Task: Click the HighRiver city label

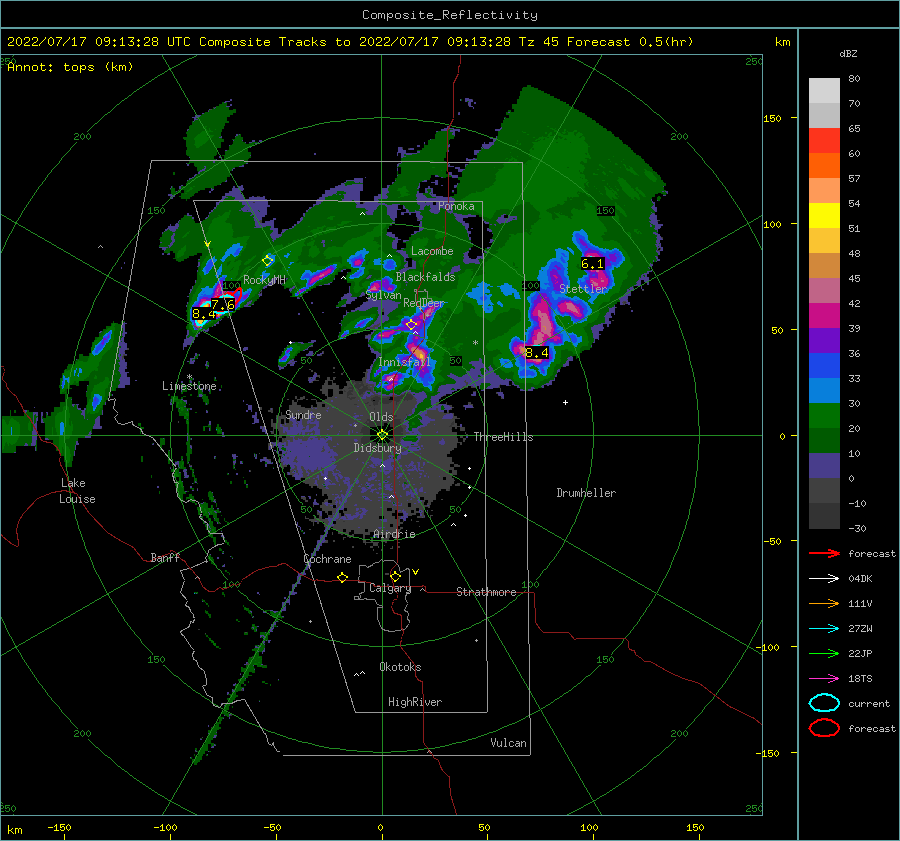Action: point(415,702)
